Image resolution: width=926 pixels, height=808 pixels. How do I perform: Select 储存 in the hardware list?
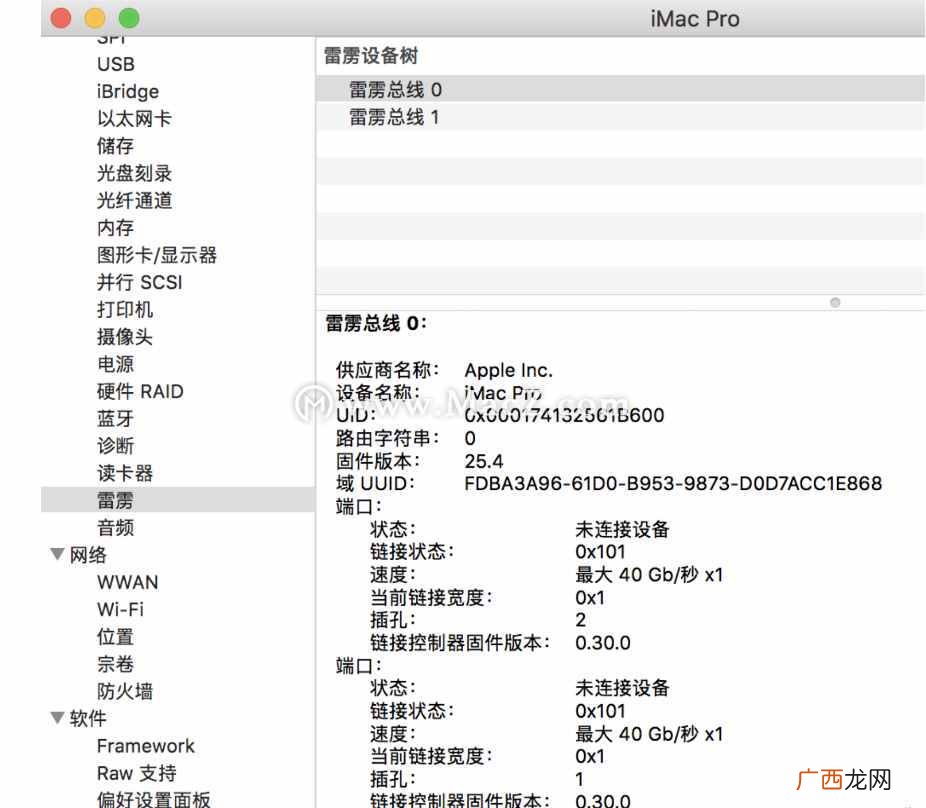pyautogui.click(x=115, y=146)
